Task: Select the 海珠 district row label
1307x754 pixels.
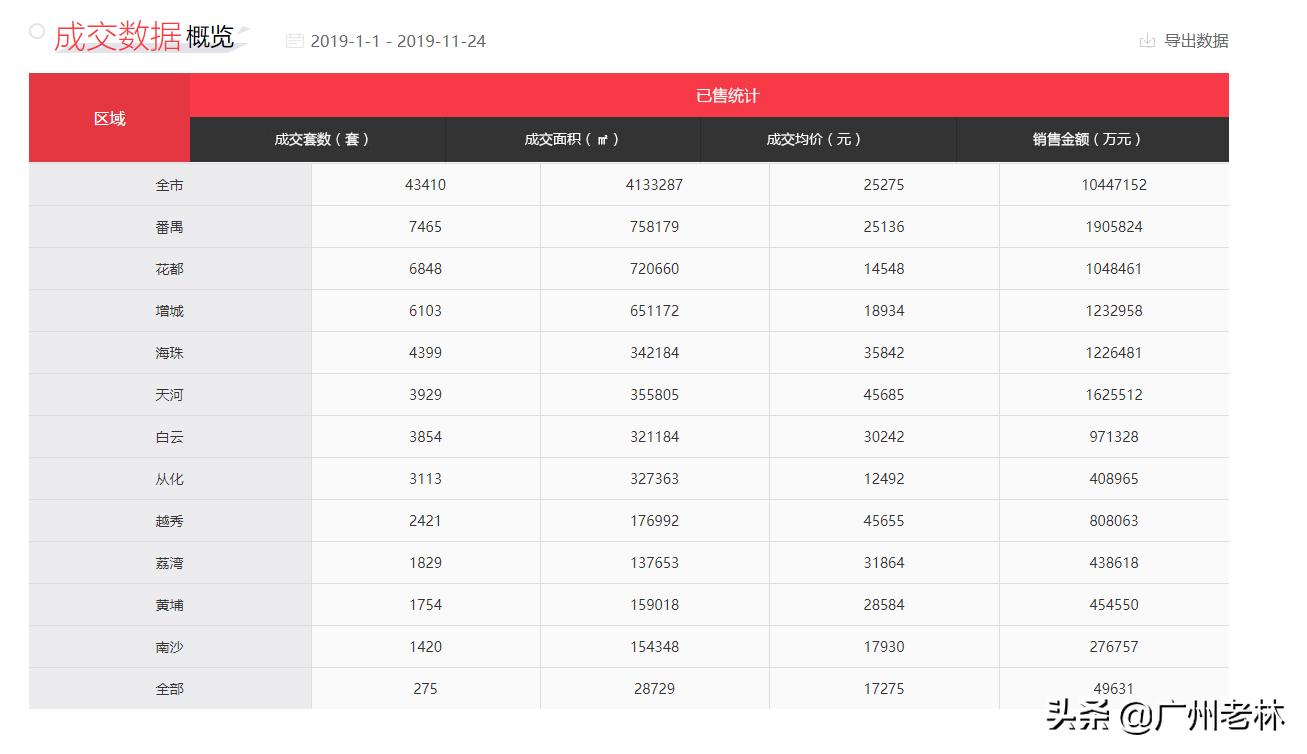Action: (x=170, y=353)
